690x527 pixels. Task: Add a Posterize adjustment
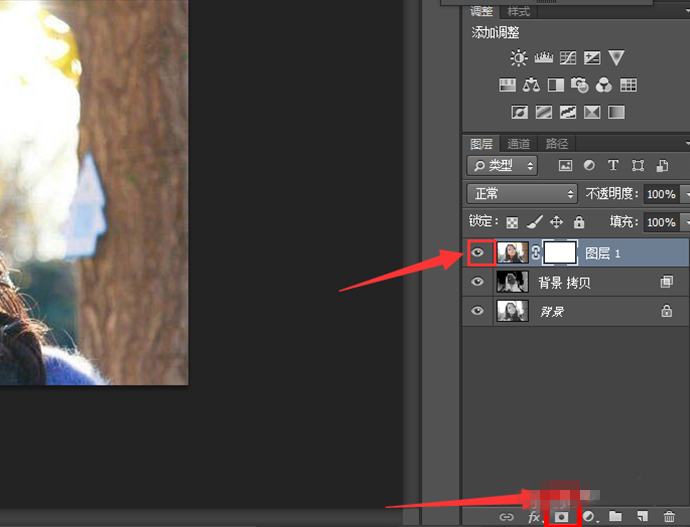(543, 112)
